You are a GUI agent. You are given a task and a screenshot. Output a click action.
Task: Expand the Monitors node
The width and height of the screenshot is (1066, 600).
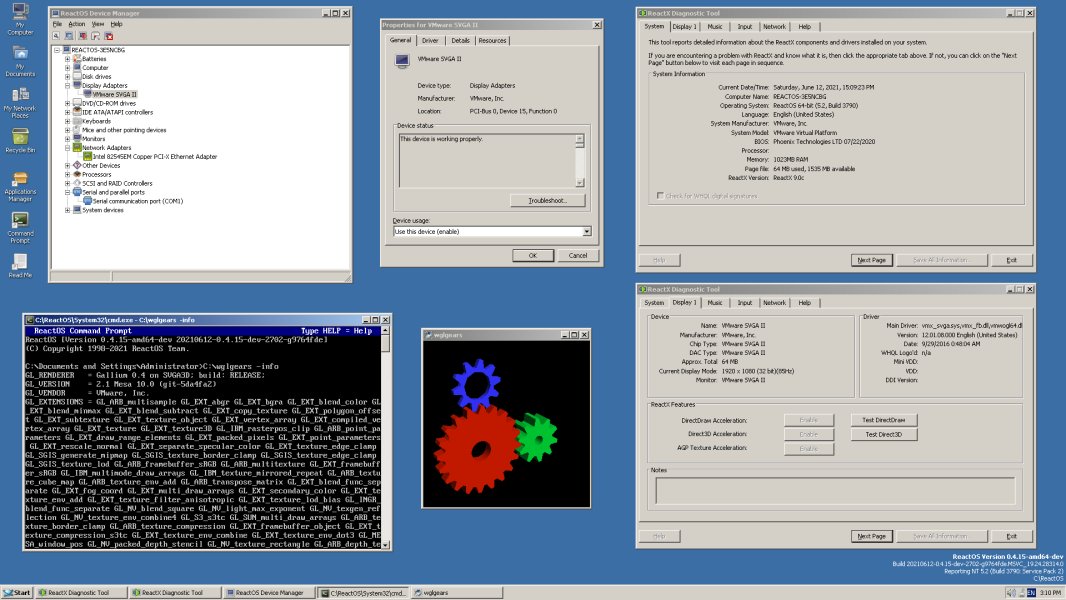67,139
